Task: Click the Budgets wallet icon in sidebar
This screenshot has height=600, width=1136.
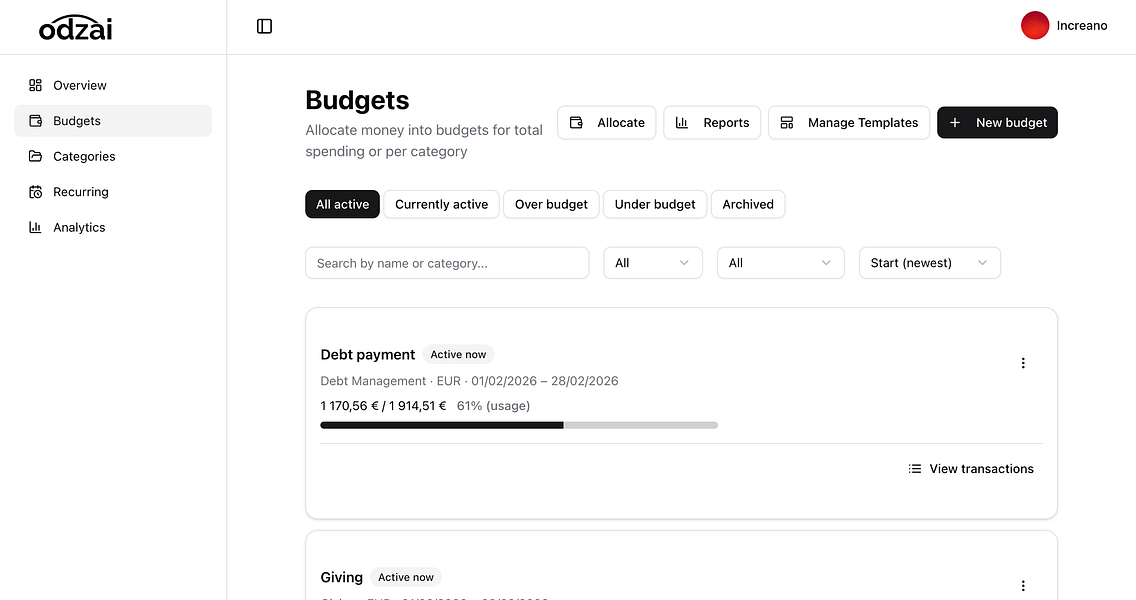Action: click(x=36, y=121)
